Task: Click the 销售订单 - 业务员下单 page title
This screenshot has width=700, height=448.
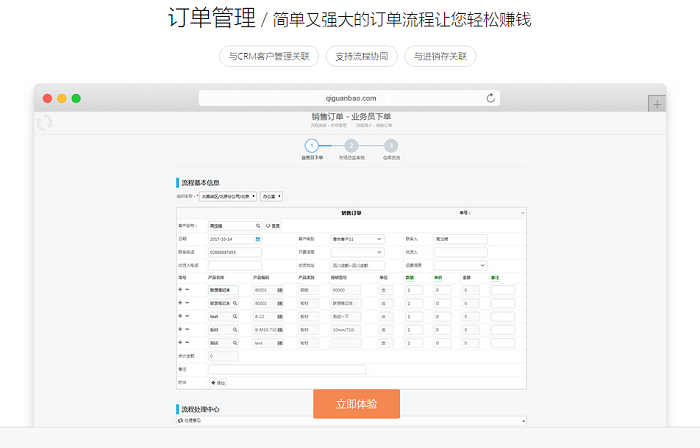Action: pyautogui.click(x=351, y=116)
